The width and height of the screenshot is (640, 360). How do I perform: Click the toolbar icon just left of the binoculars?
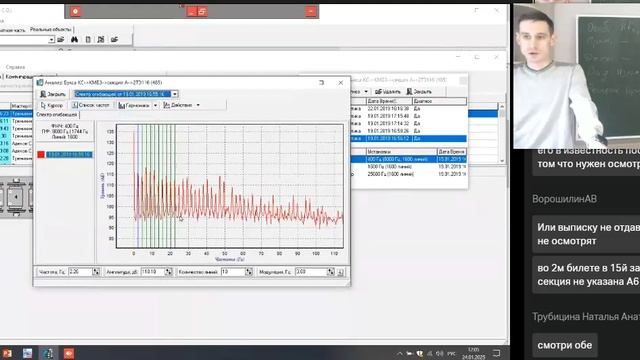61,40
